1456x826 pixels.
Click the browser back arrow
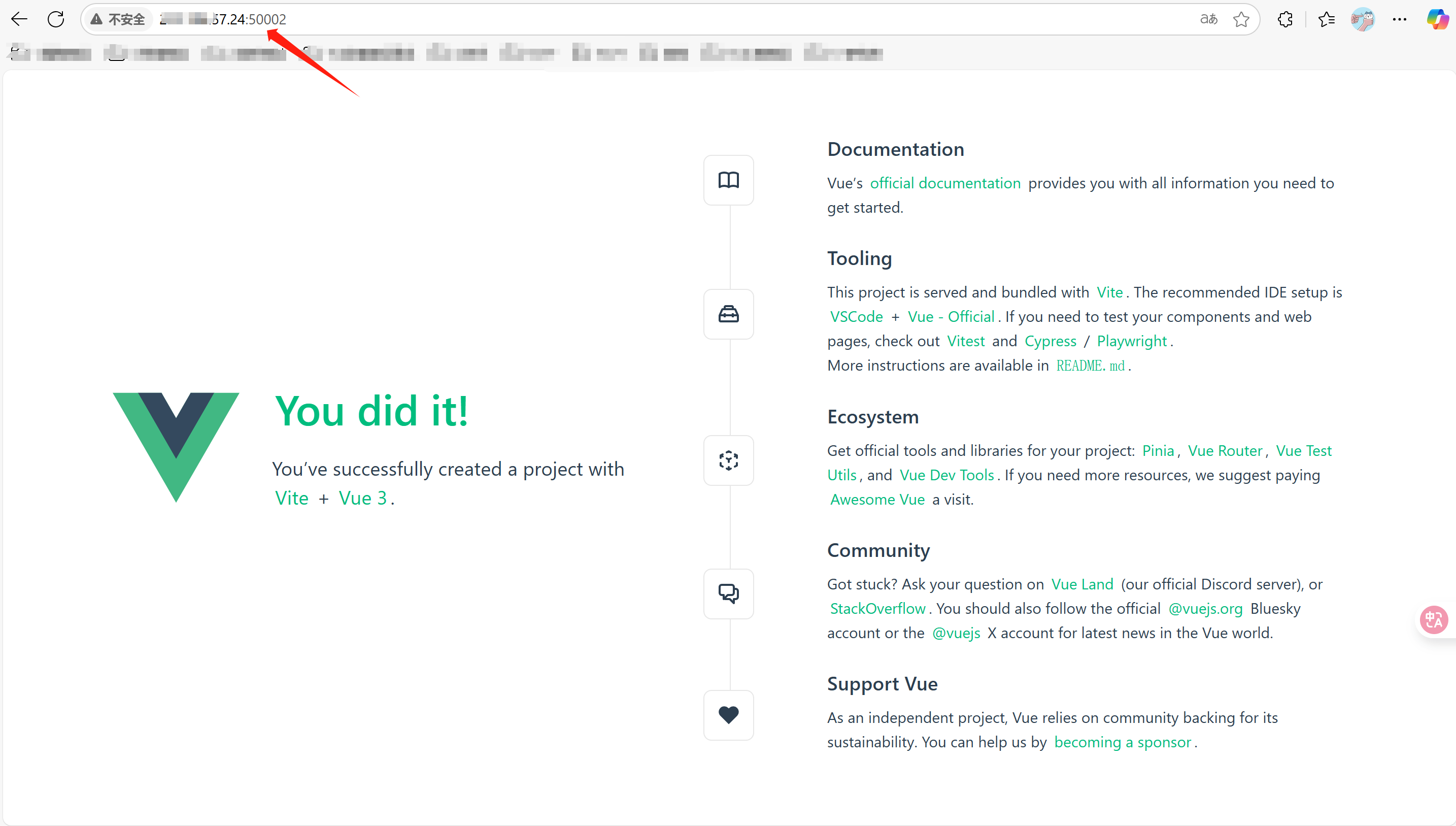tap(19, 19)
